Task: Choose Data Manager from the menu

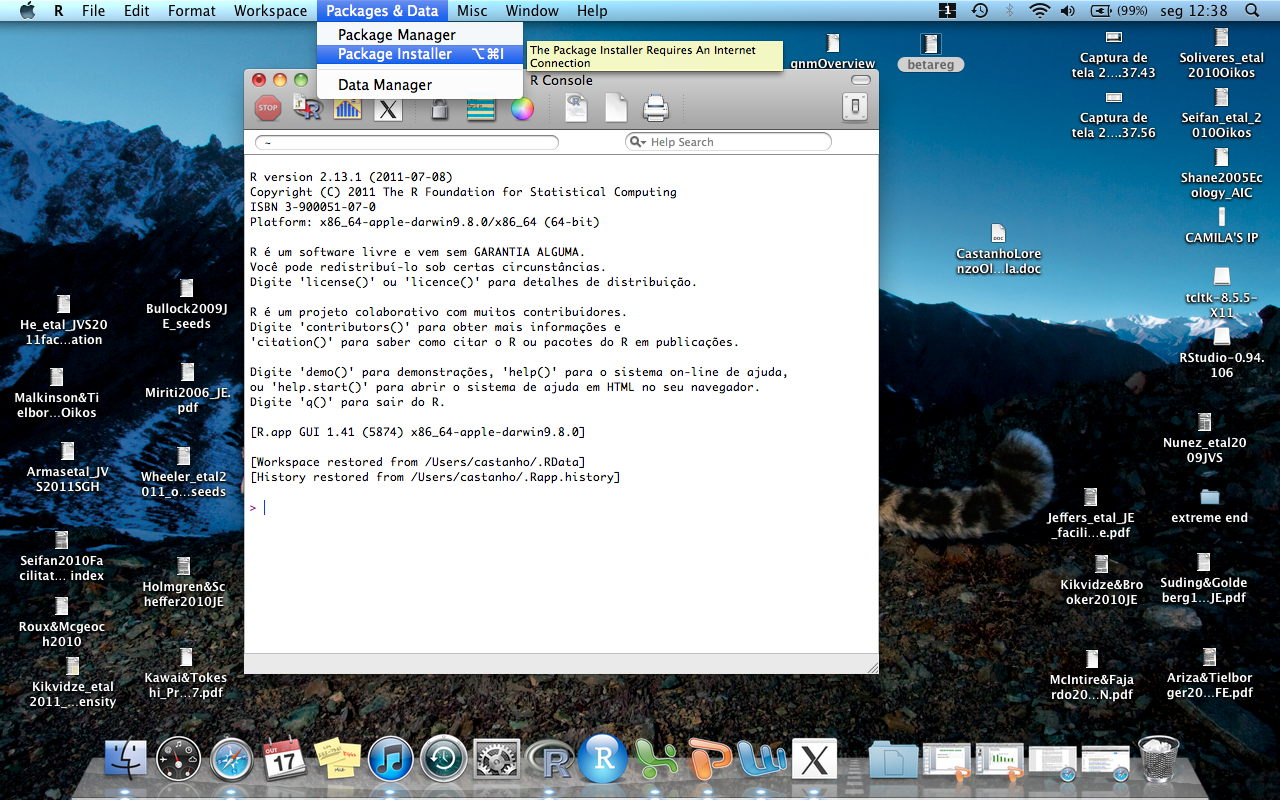Action: pyautogui.click(x=420, y=85)
